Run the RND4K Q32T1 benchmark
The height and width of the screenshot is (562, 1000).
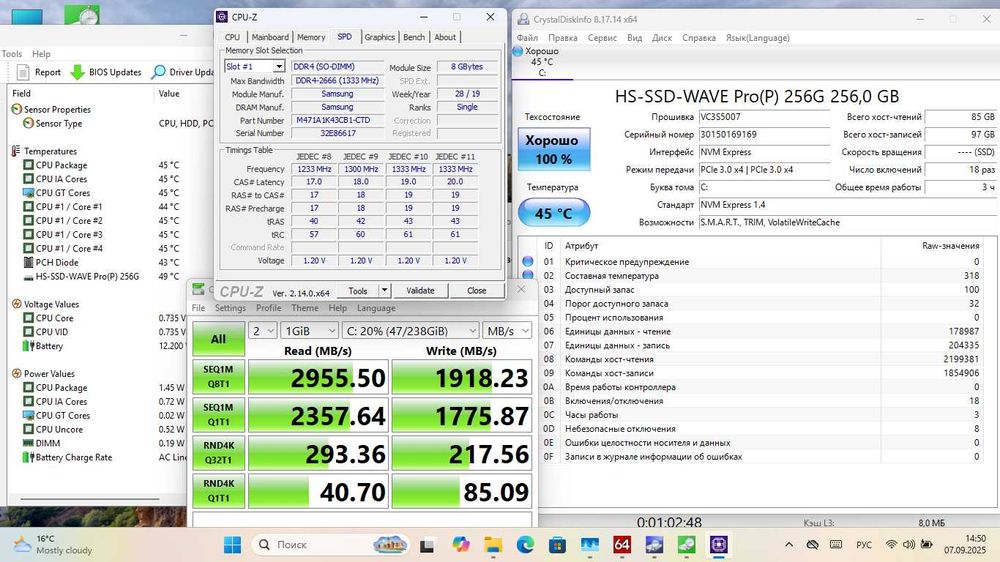click(218, 453)
